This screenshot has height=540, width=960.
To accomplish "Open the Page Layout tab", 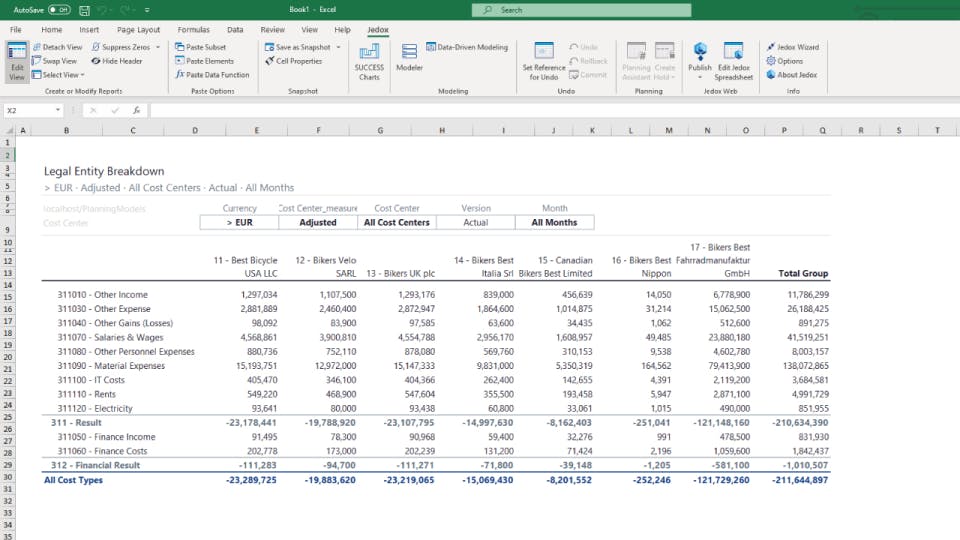I will (x=138, y=30).
